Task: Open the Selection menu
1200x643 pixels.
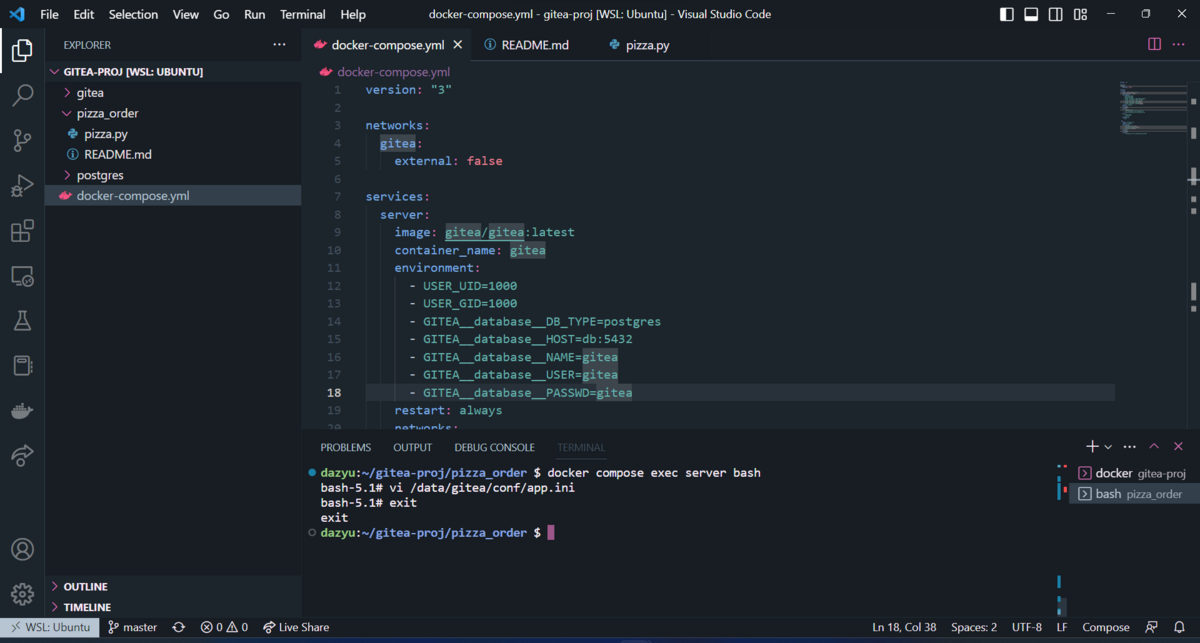Action: 133,14
